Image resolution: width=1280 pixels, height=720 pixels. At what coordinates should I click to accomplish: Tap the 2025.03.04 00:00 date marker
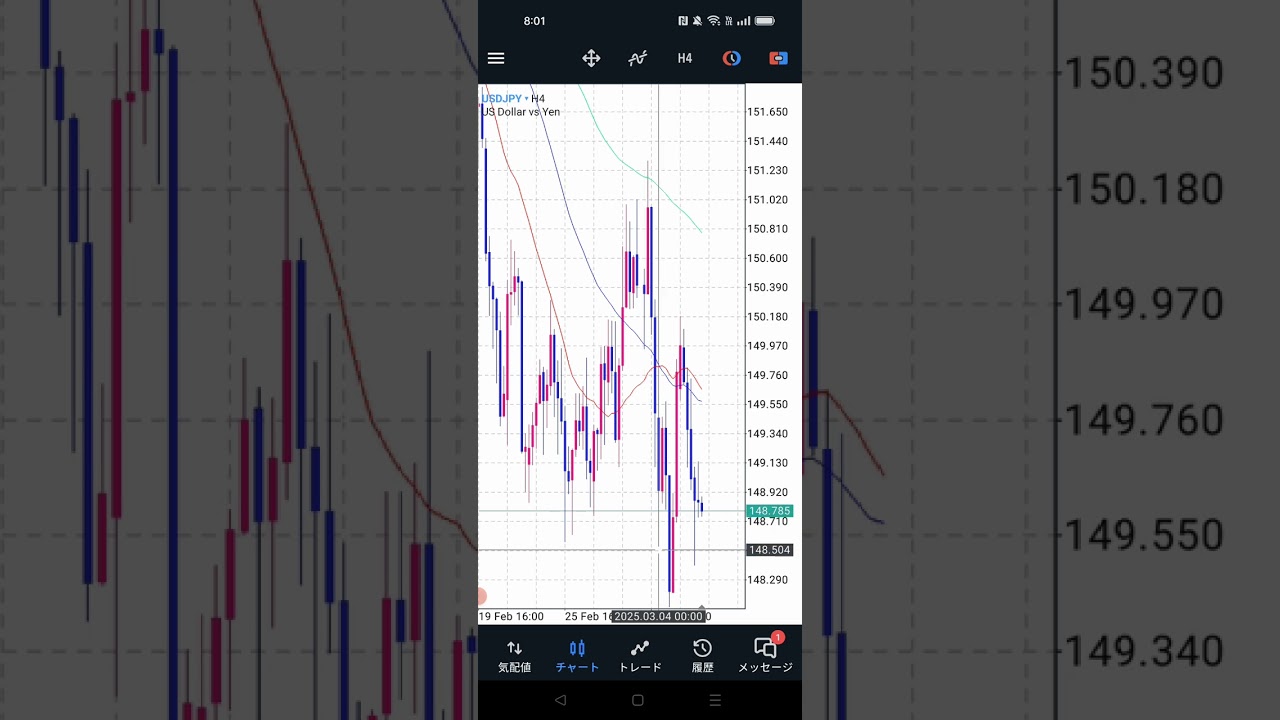pos(658,617)
